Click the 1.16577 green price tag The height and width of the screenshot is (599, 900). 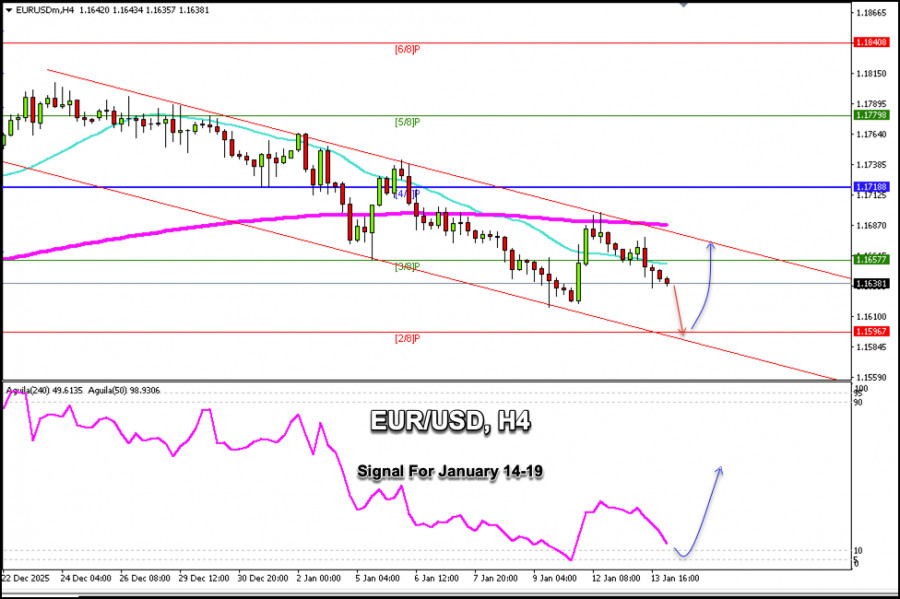[872, 260]
